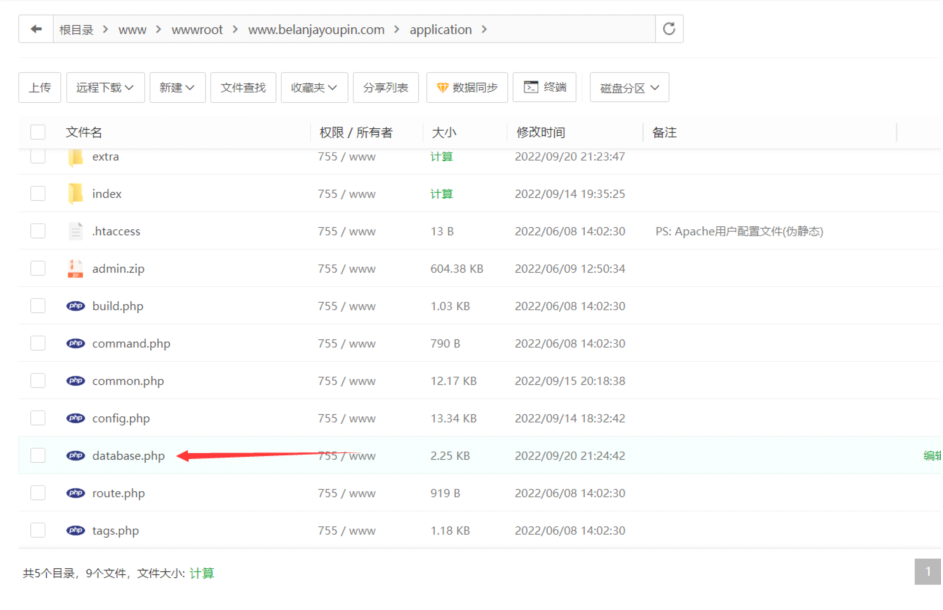Tick the checkbox for index folder

click(38, 194)
